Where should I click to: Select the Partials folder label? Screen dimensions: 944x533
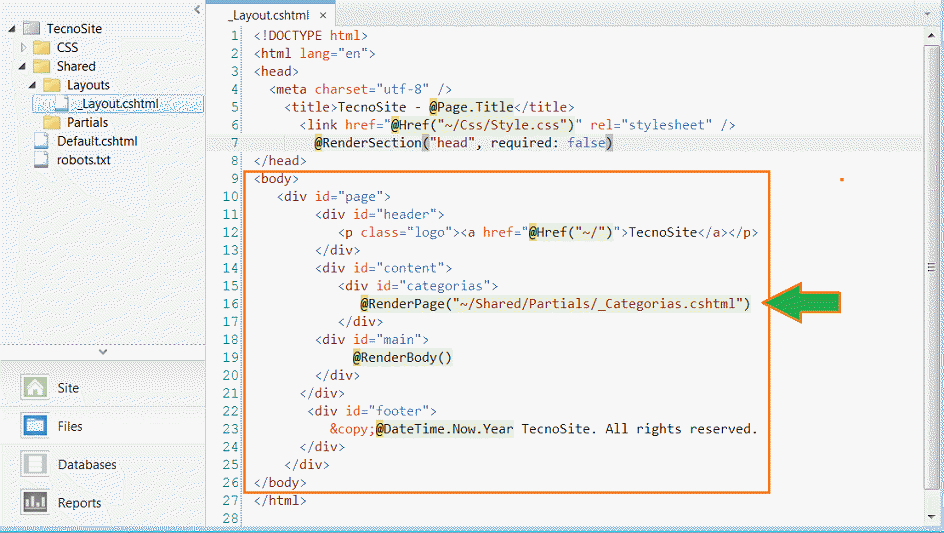(87, 122)
